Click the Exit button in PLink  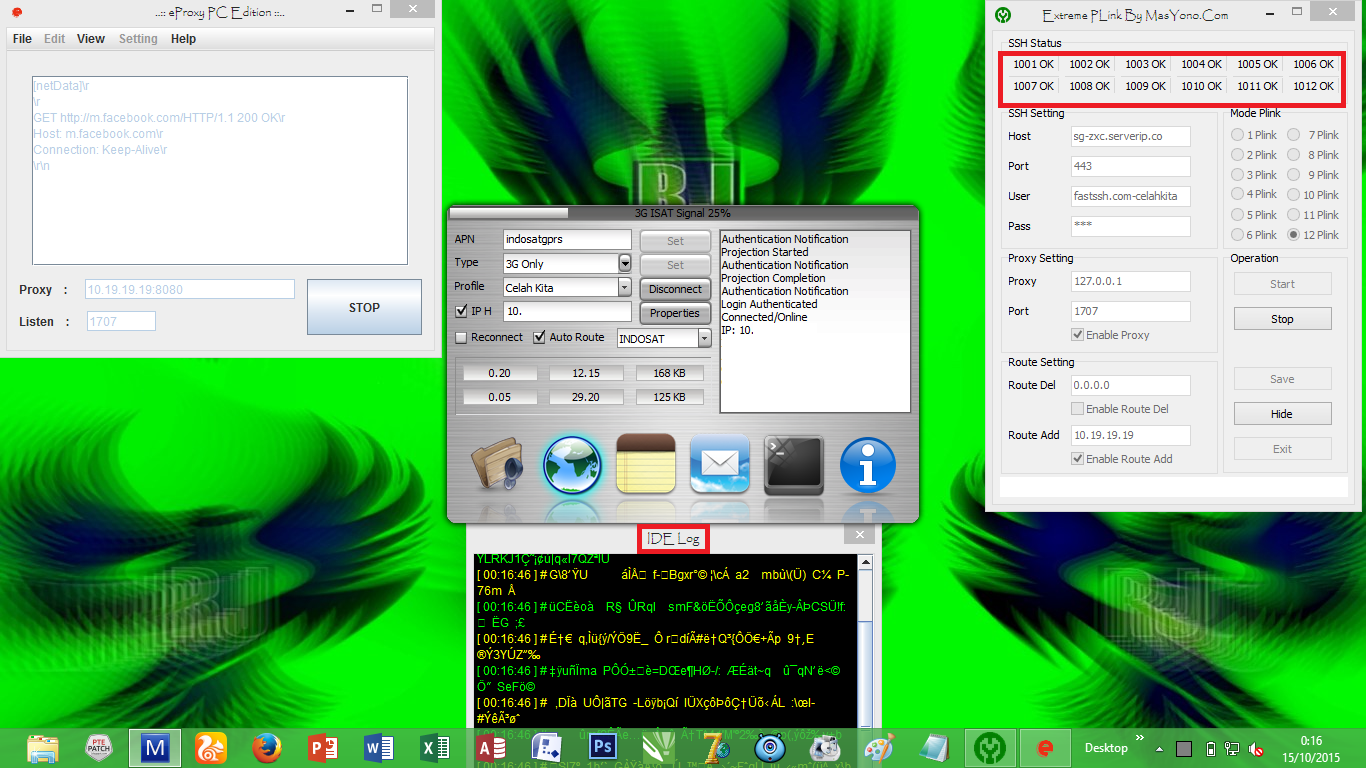(1282, 449)
